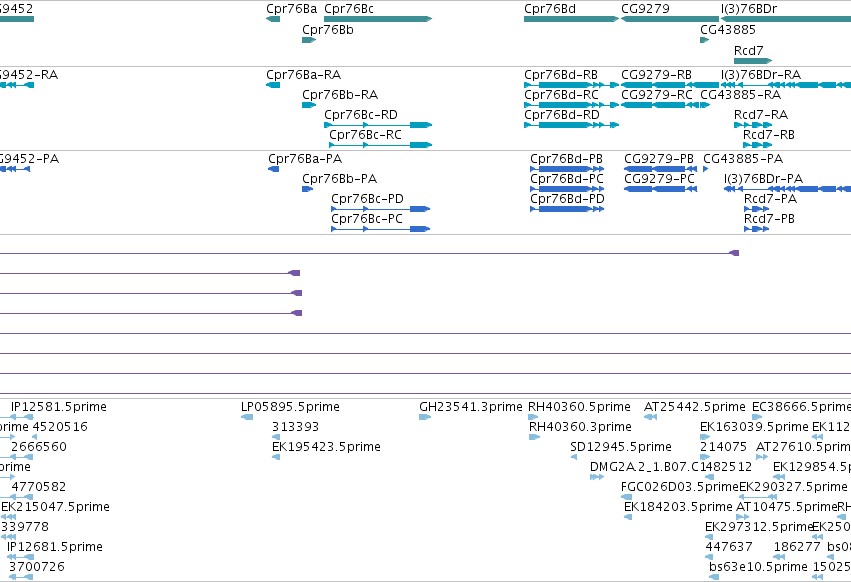851x582 pixels.
Task: Select the EK290327.5prime EST label
Action: pos(793,488)
